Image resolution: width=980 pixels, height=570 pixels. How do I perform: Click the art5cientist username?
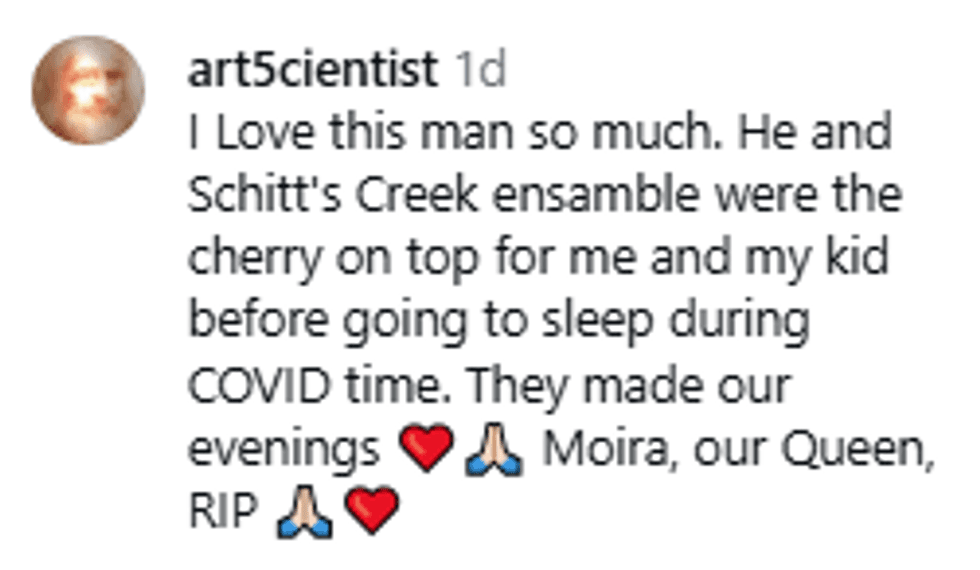click(313, 70)
